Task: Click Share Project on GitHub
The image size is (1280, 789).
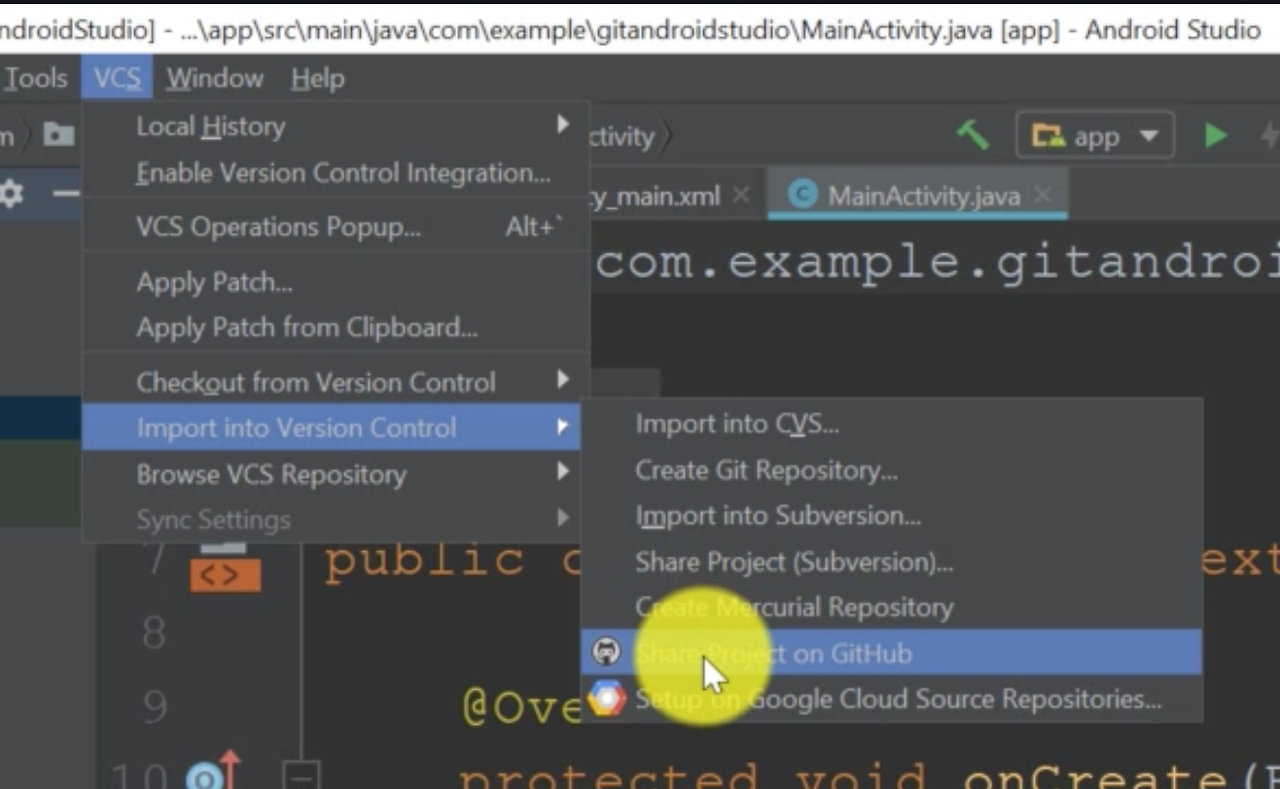Action: (x=891, y=653)
